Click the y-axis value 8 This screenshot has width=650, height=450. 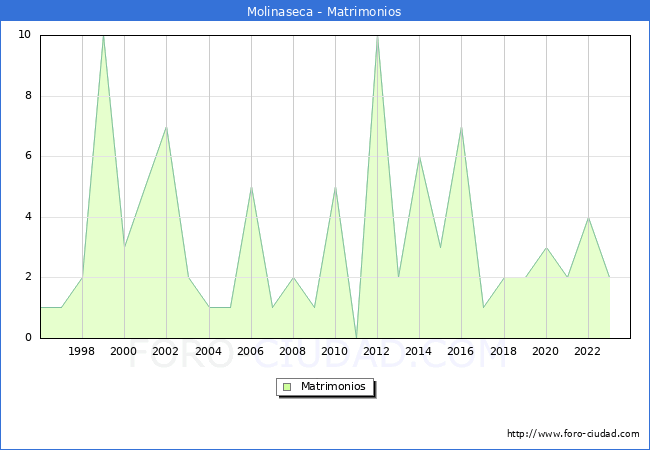28,96
